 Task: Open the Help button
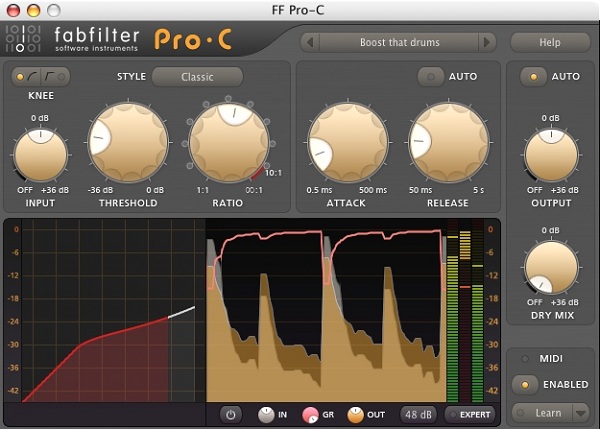[x=550, y=42]
